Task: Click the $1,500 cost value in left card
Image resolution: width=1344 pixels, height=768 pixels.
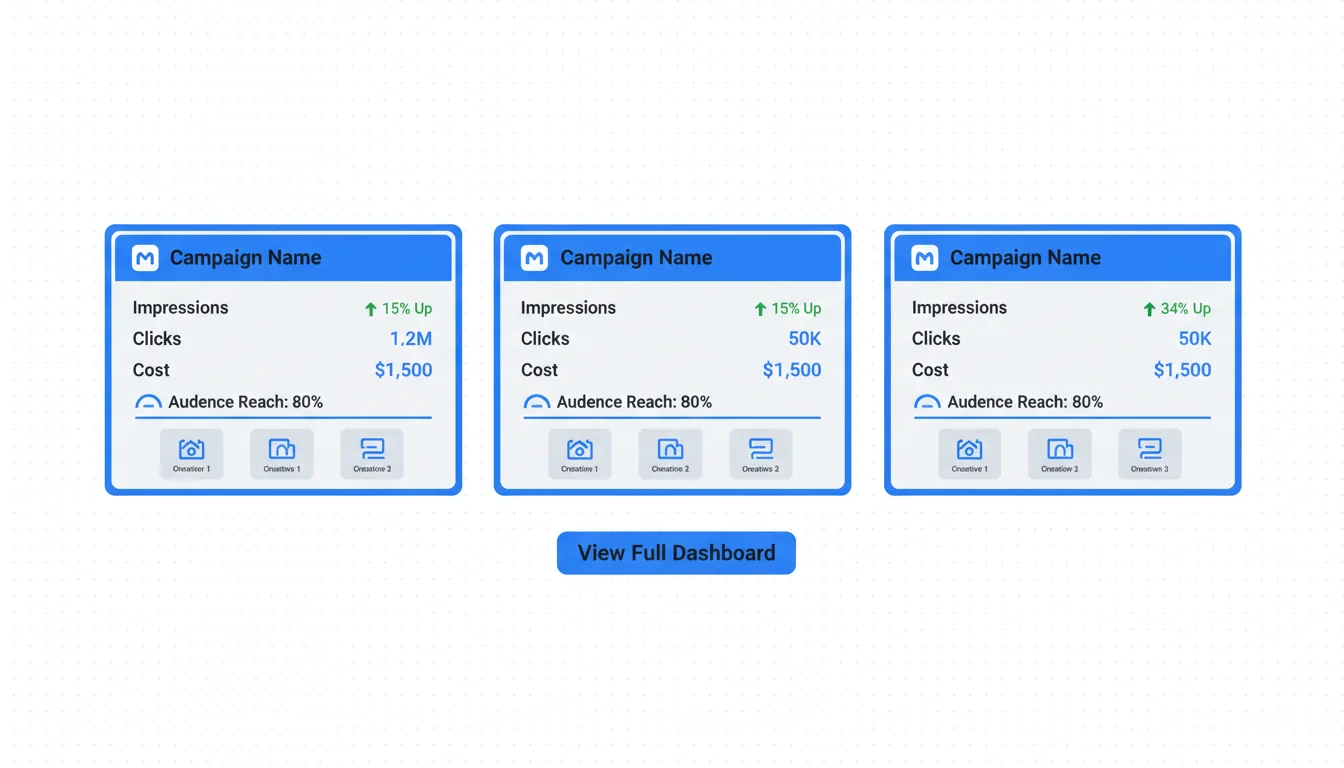Action: [x=403, y=370]
